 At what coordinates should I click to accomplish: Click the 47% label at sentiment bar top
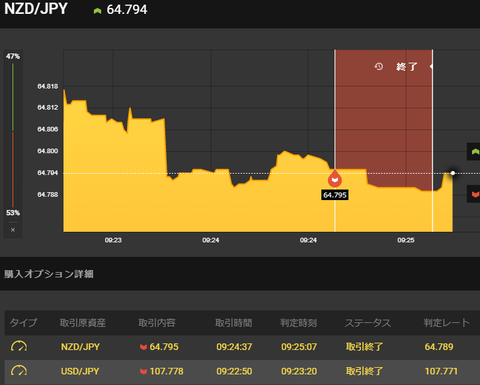click(x=13, y=56)
